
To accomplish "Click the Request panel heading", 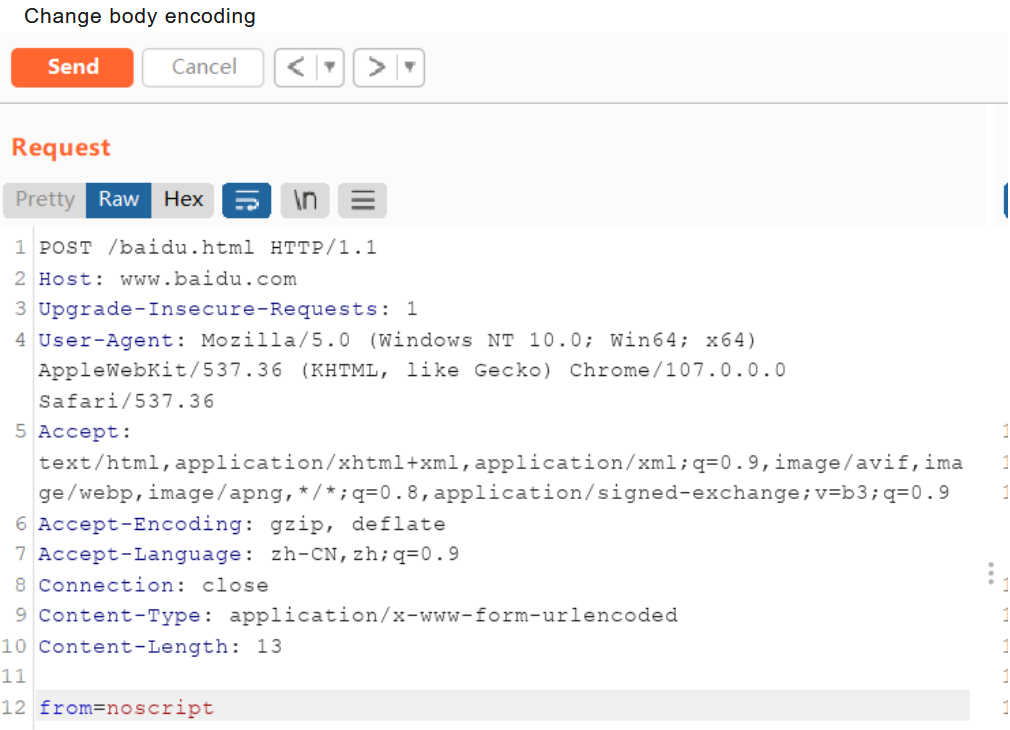I will coord(61,148).
